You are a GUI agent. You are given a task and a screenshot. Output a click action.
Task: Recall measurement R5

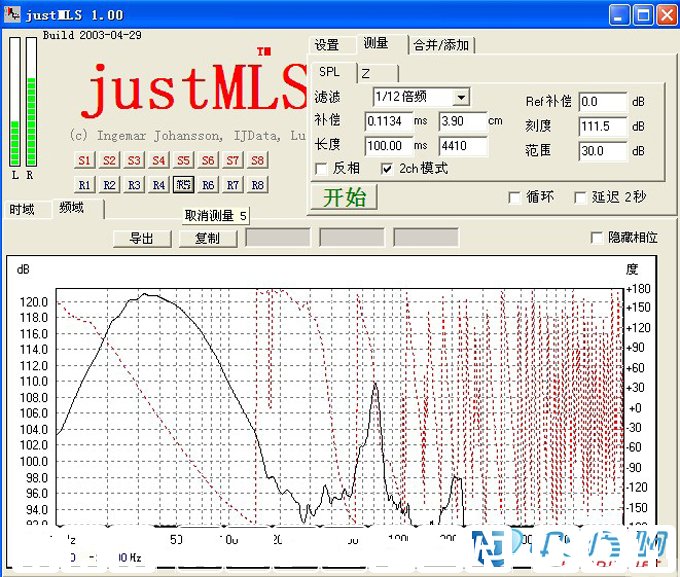(183, 185)
